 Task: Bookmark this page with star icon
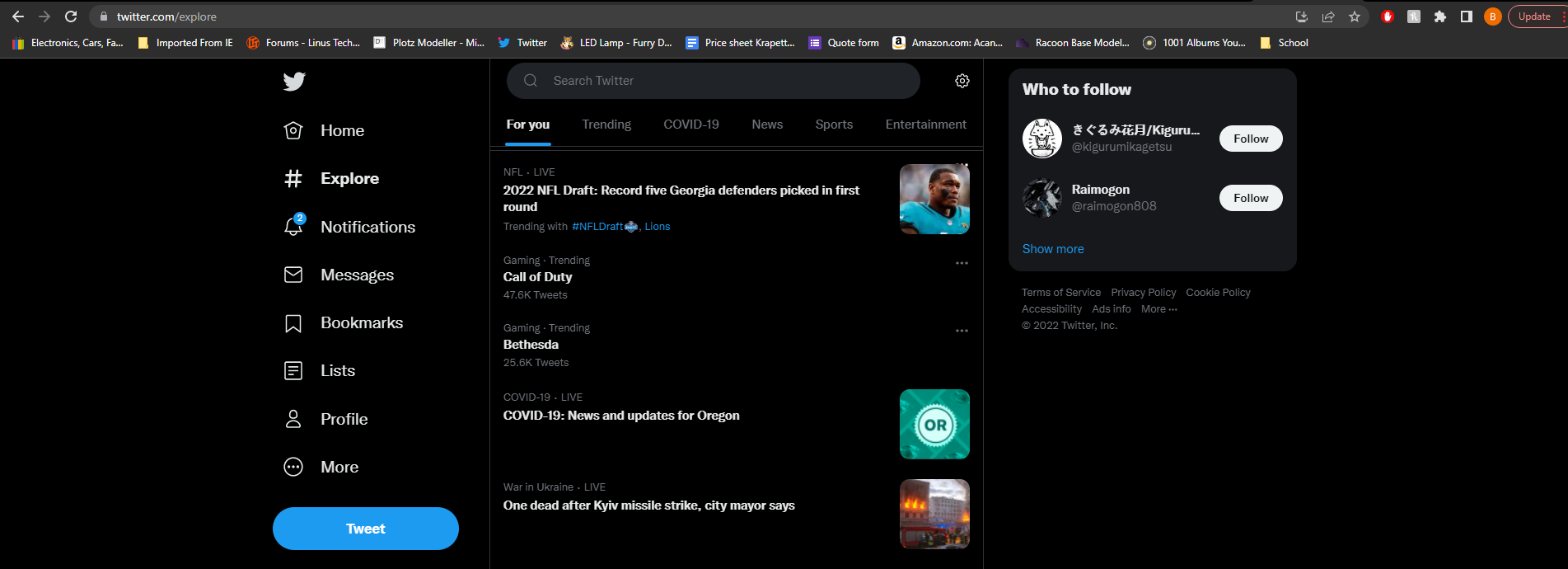click(x=1355, y=16)
